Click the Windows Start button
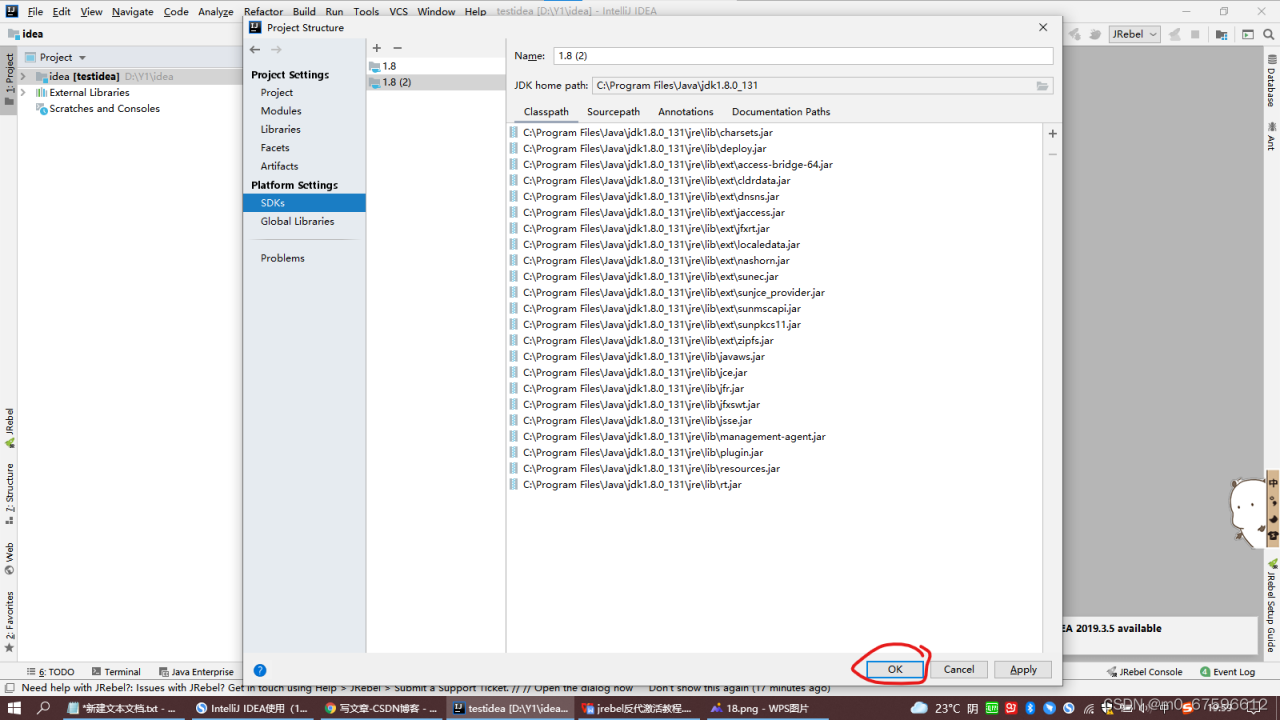The width and height of the screenshot is (1280, 720). (14, 708)
